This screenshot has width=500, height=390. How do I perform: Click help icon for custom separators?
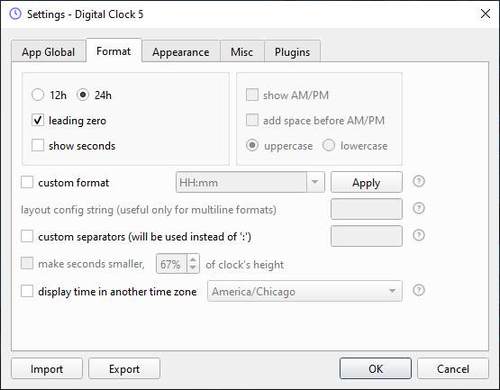(x=419, y=235)
